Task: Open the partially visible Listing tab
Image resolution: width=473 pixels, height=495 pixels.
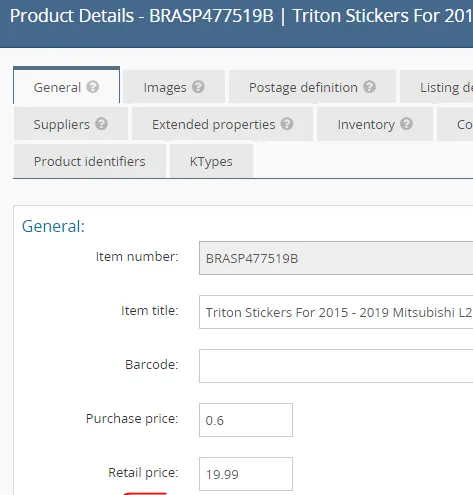Action: (437, 87)
